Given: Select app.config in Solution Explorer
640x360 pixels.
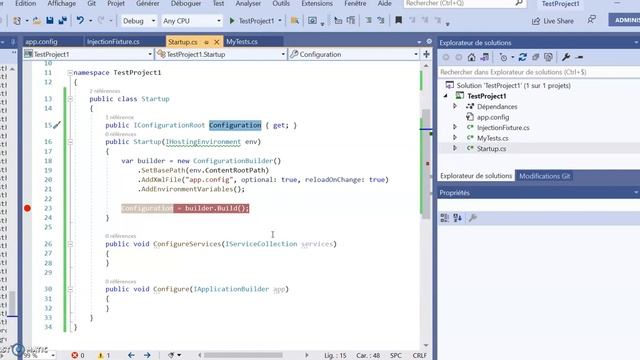Looking at the screenshot, I should pyautogui.click(x=493, y=117).
